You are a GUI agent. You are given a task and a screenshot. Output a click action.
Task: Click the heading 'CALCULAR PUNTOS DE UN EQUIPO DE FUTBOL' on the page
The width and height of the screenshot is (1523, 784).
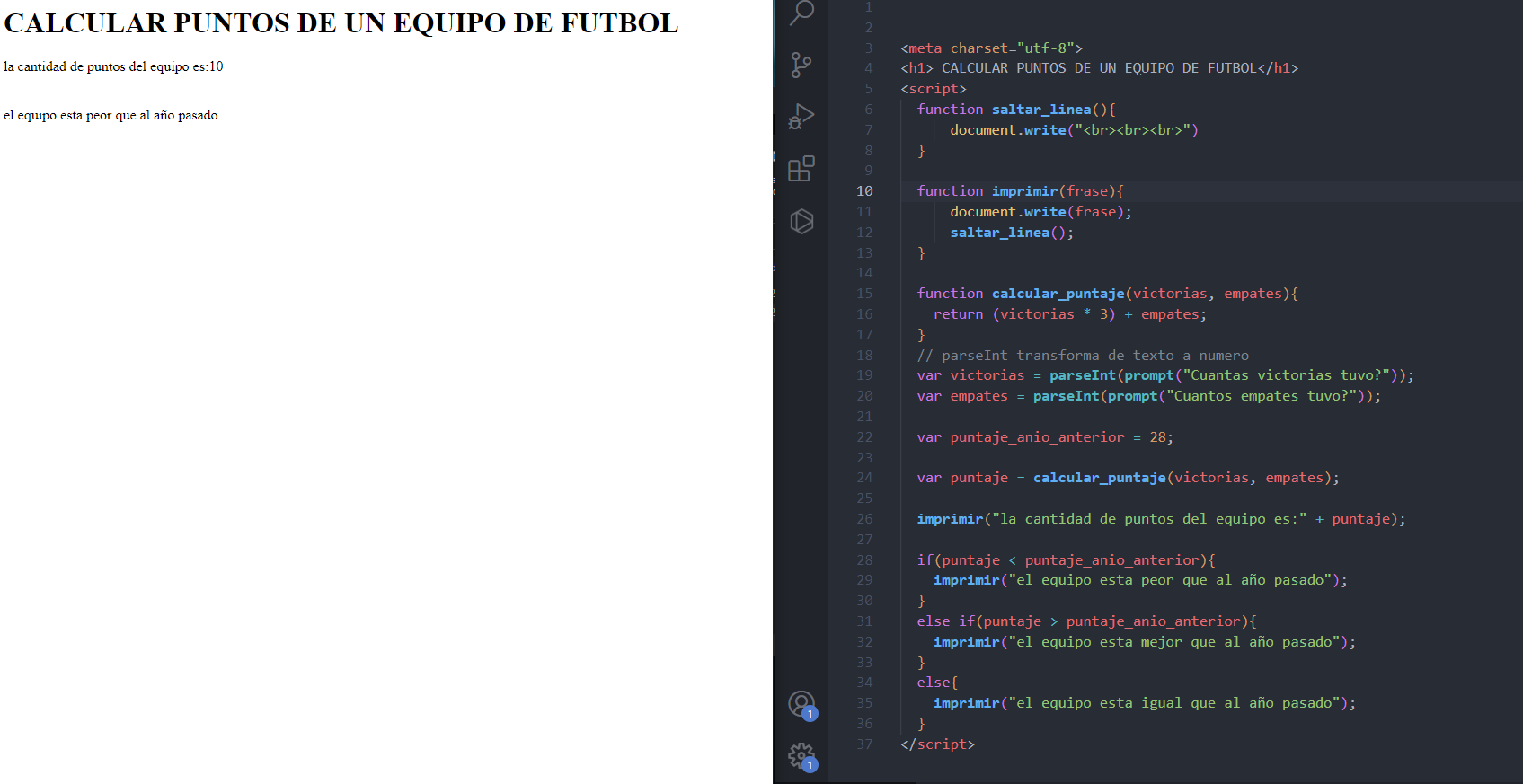(x=341, y=23)
